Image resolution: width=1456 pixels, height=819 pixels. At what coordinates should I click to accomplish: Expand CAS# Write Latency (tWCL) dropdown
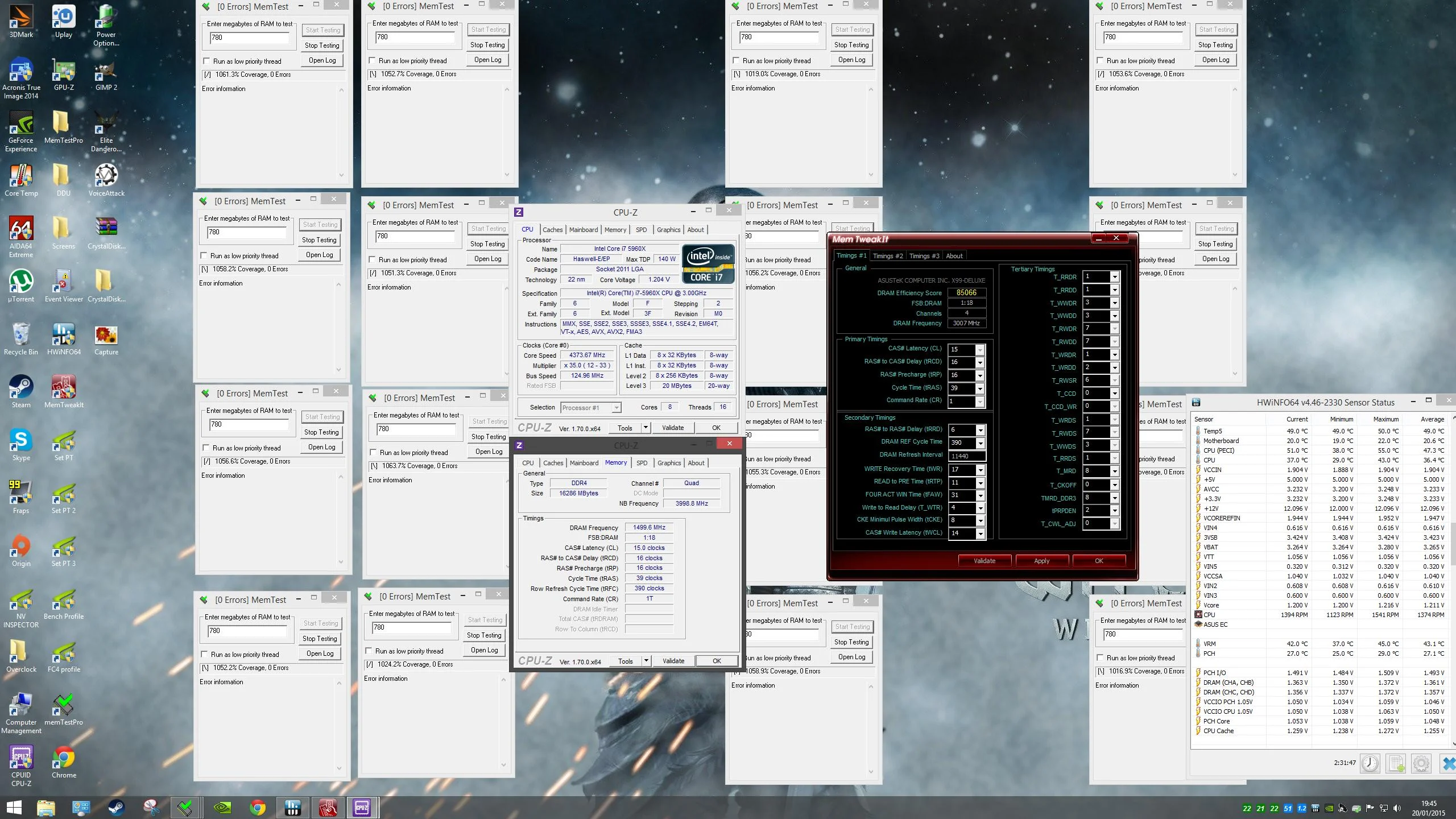980,533
